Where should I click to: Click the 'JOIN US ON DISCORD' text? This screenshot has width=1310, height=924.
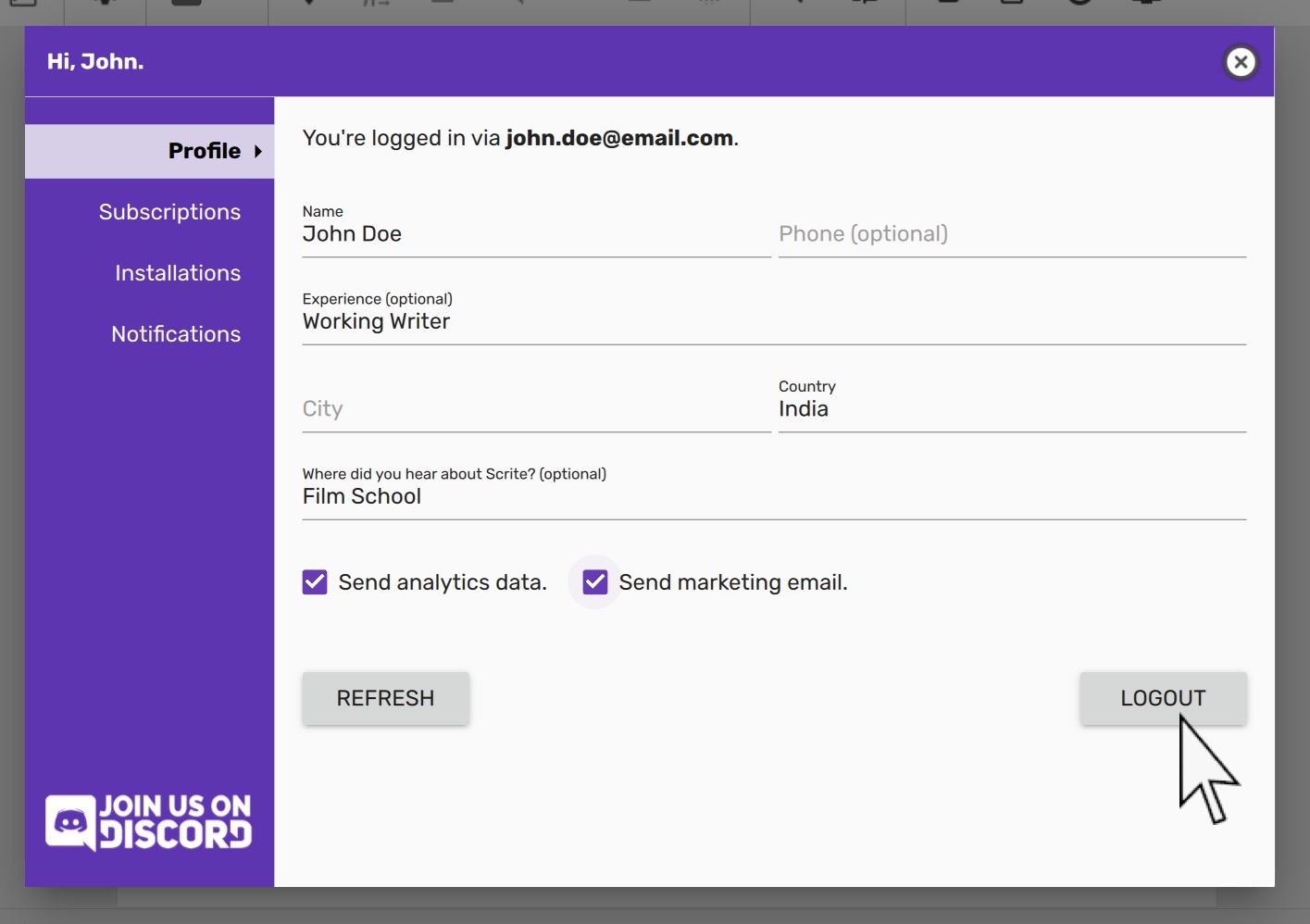(176, 821)
